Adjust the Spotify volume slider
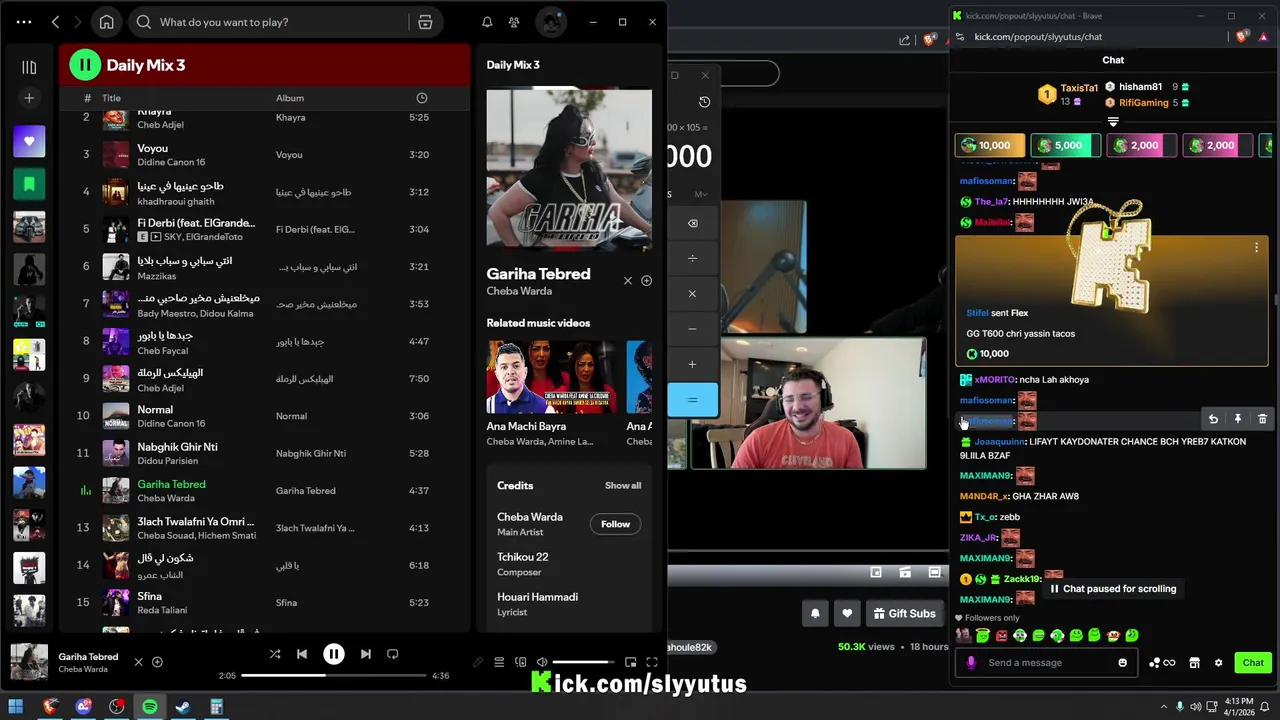1280x720 pixels. tap(583, 662)
